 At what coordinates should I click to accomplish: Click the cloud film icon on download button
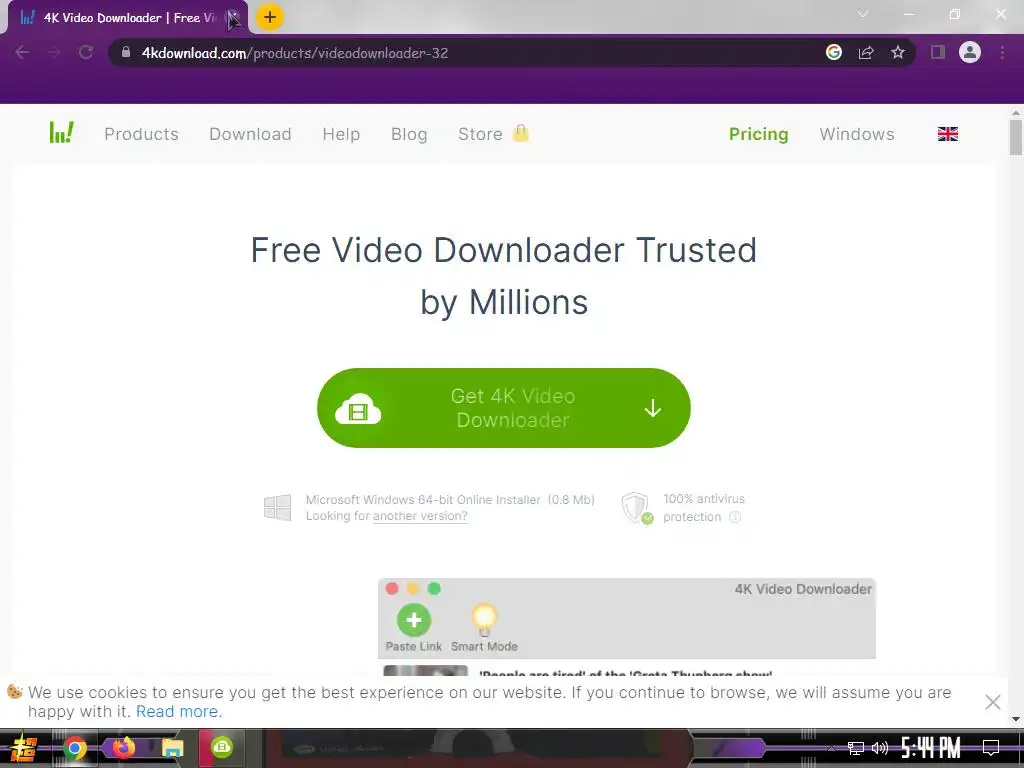click(x=358, y=409)
